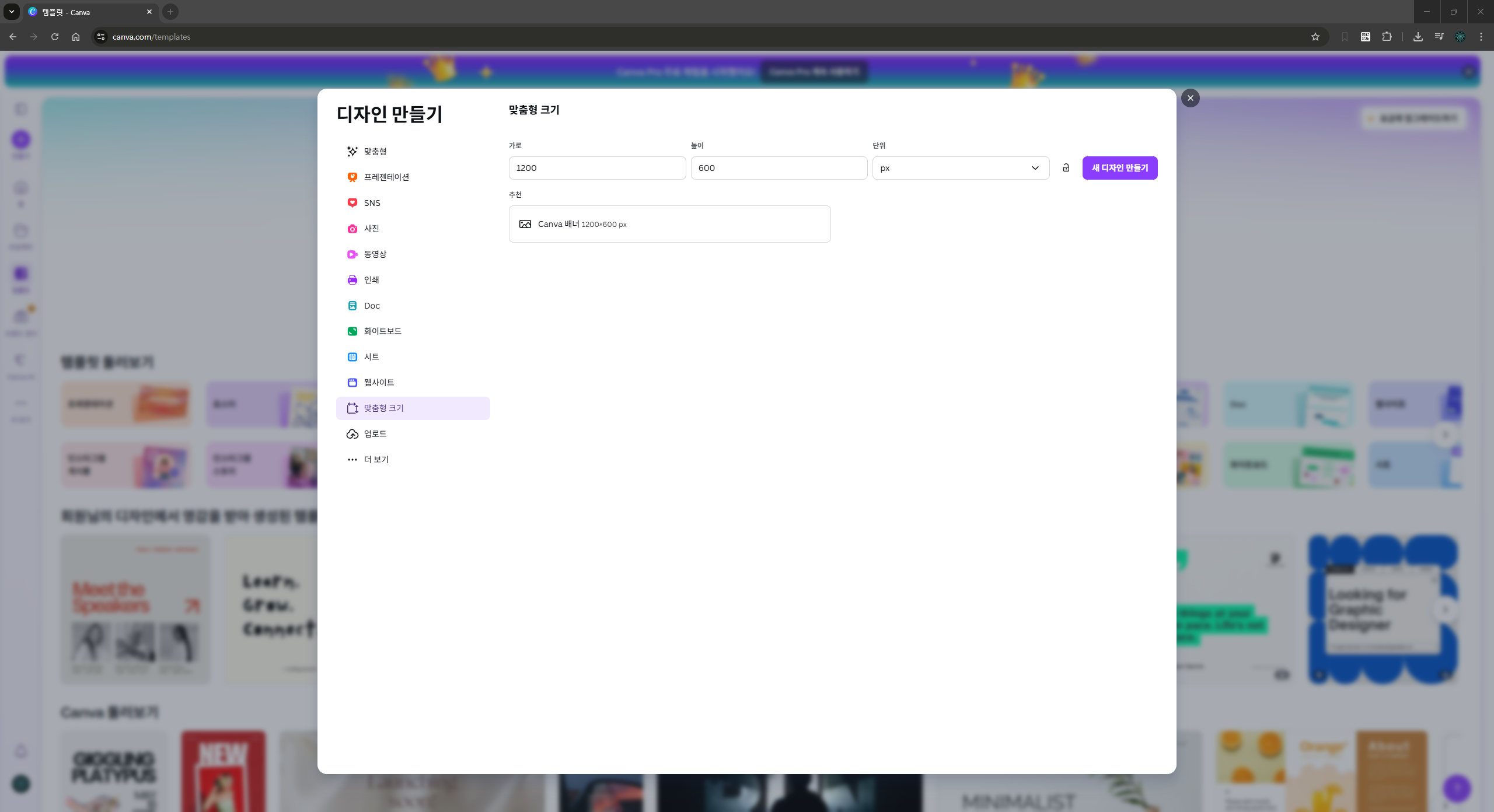Bookmark this page with the star icon

1315,37
